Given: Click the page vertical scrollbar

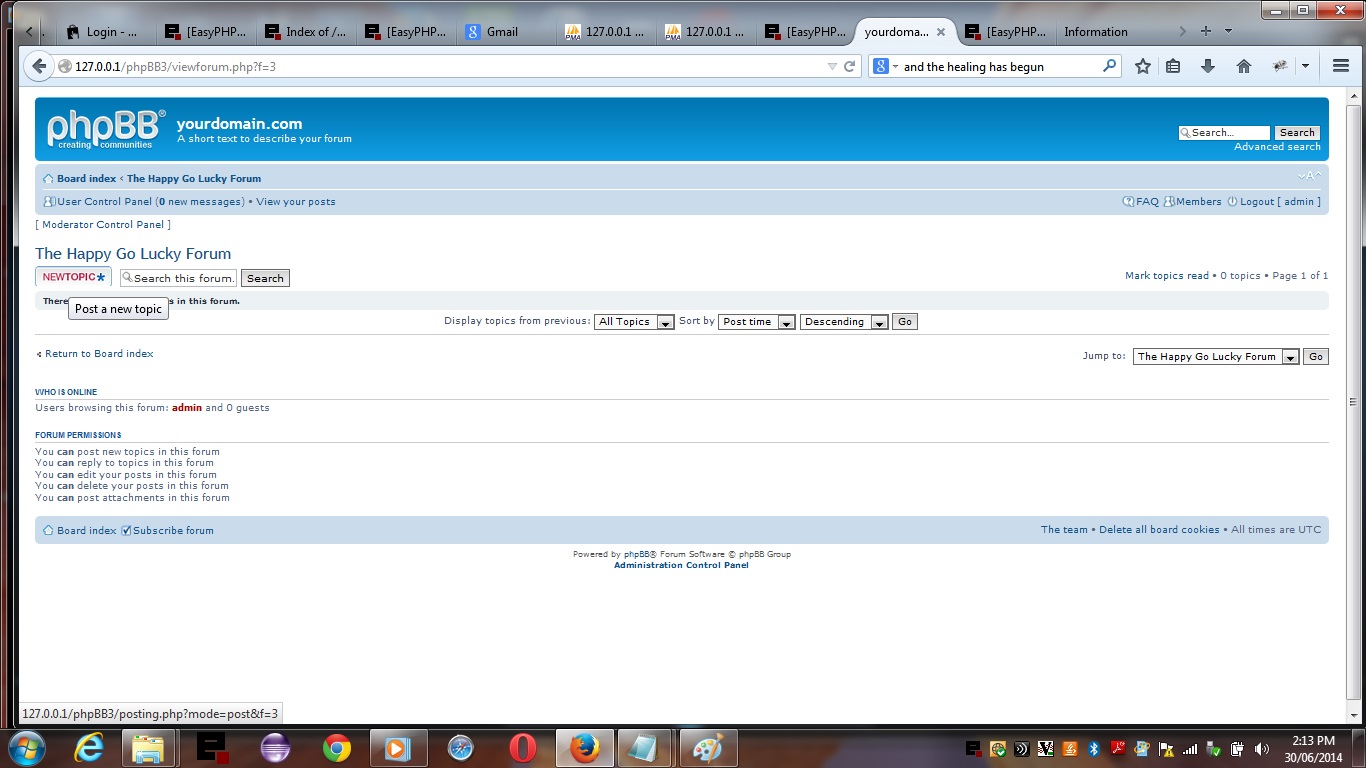Looking at the screenshot, I should pyautogui.click(x=1354, y=400).
